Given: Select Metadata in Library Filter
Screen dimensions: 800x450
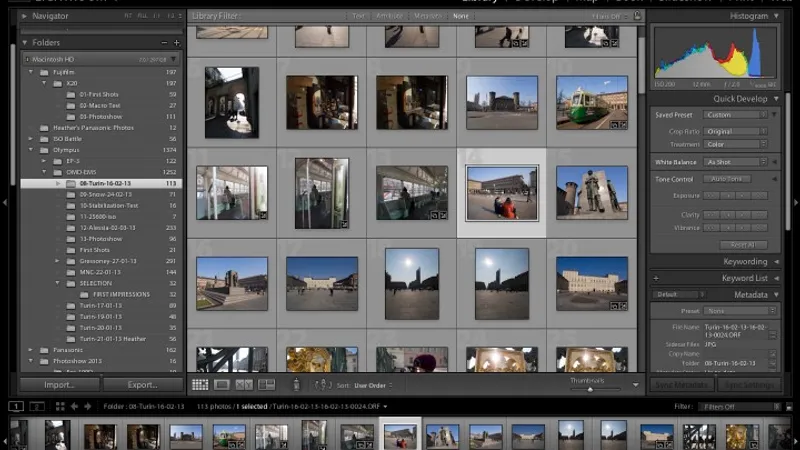Looking at the screenshot, I should coord(428,16).
